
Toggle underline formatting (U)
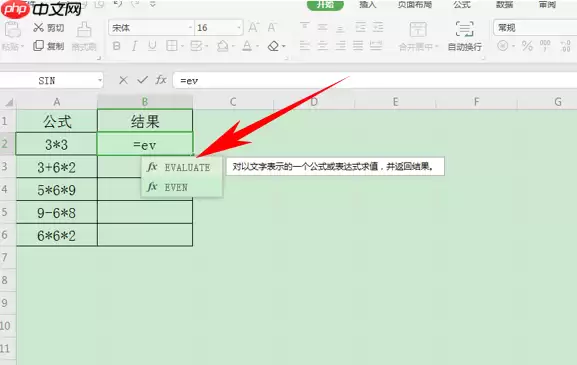pyautogui.click(x=152, y=46)
